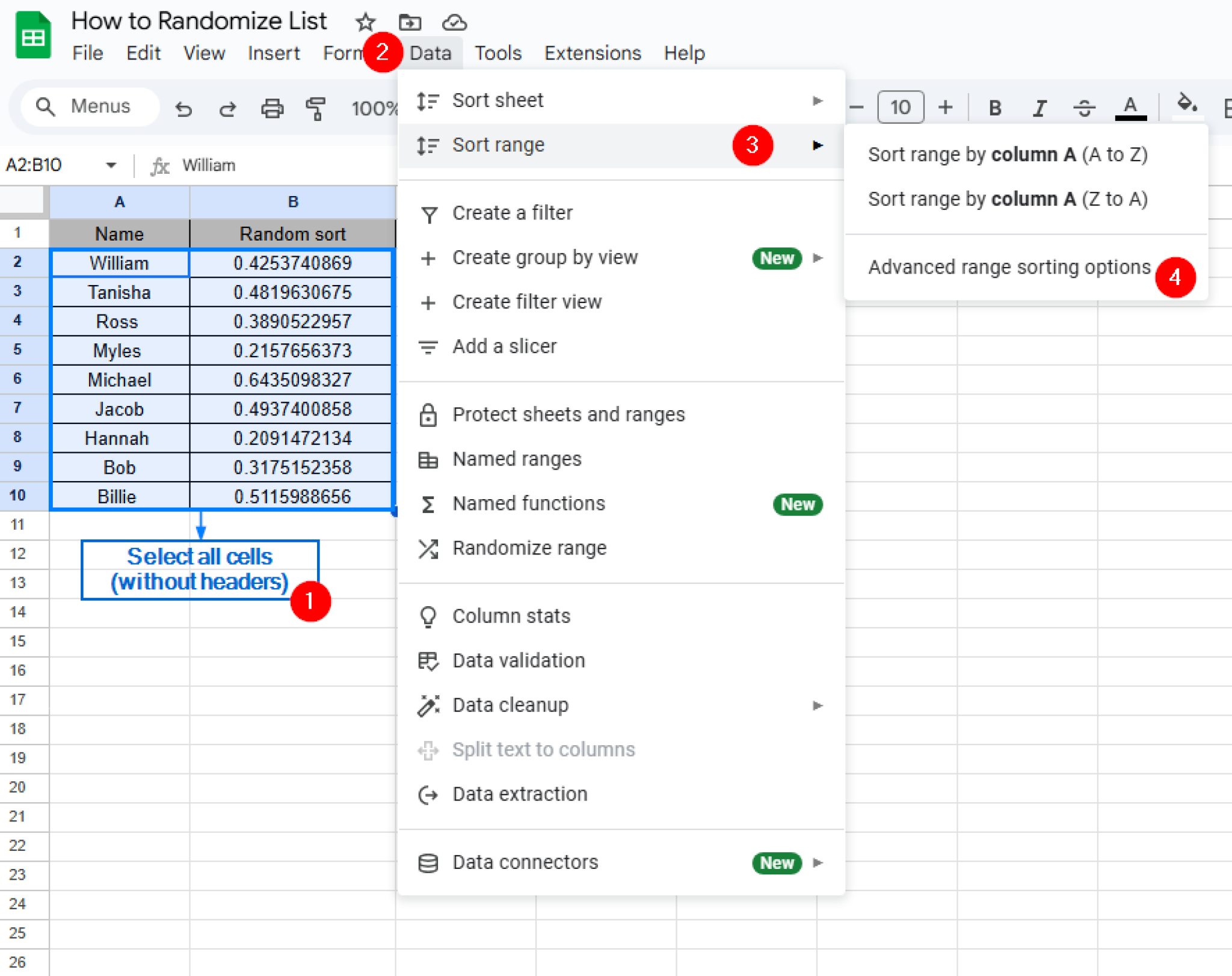The width and height of the screenshot is (1232, 976).
Task: Open the Tools menu
Action: [x=497, y=53]
